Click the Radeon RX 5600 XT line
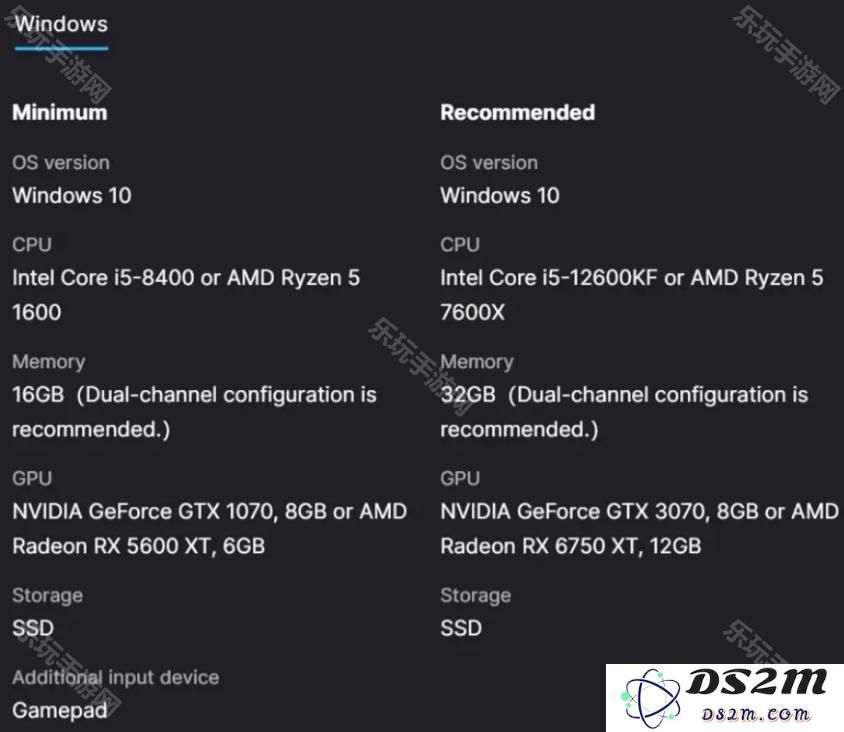This screenshot has height=732, width=844. (x=138, y=546)
